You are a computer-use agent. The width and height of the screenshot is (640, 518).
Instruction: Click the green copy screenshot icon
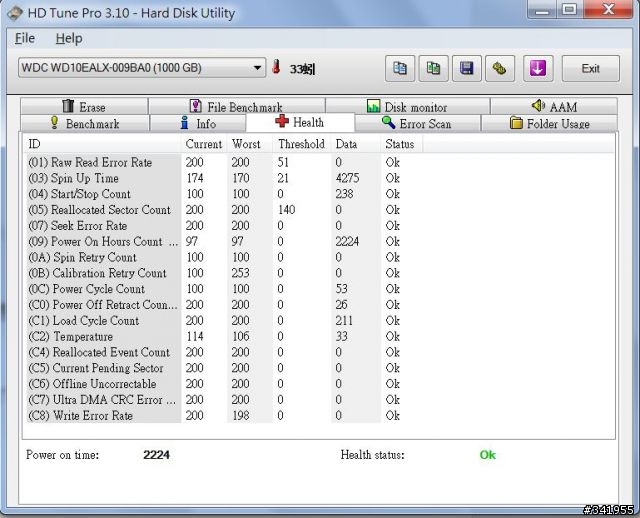click(x=433, y=68)
